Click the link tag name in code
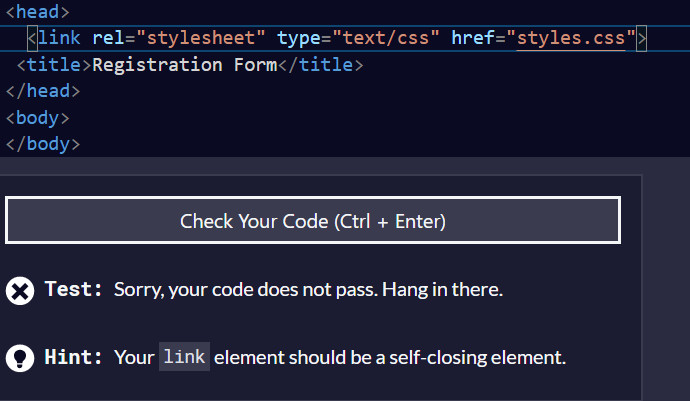This screenshot has height=401, width=690. click(x=59, y=38)
